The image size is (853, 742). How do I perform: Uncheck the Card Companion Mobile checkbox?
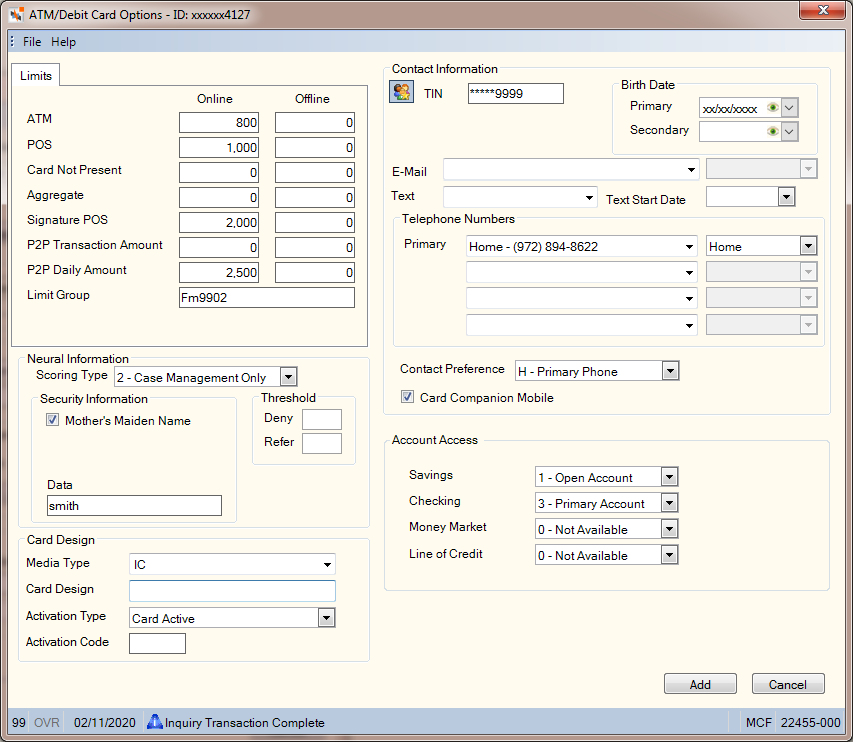[x=407, y=397]
